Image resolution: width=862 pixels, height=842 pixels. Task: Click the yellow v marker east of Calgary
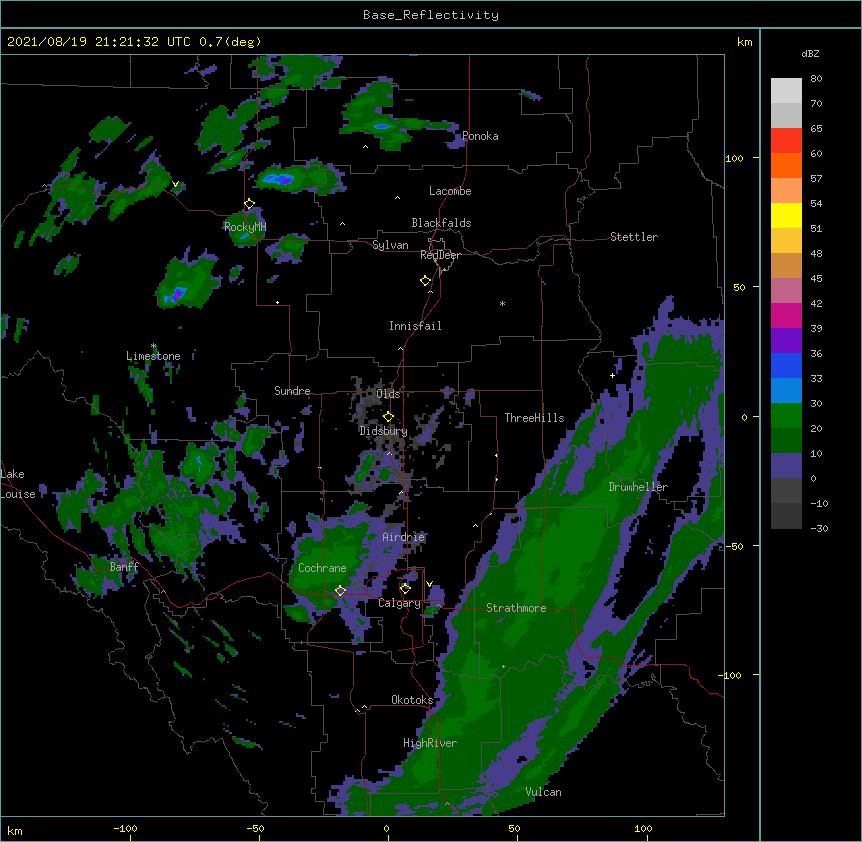429,584
